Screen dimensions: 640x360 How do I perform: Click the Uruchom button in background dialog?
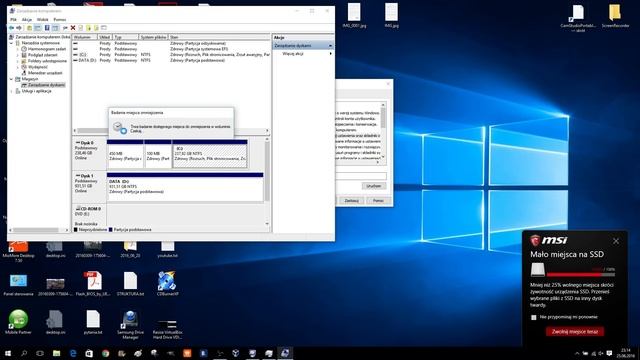[x=373, y=186]
